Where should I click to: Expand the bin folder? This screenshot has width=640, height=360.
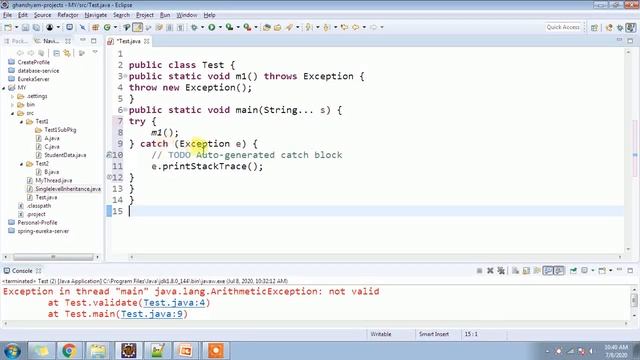point(13,105)
